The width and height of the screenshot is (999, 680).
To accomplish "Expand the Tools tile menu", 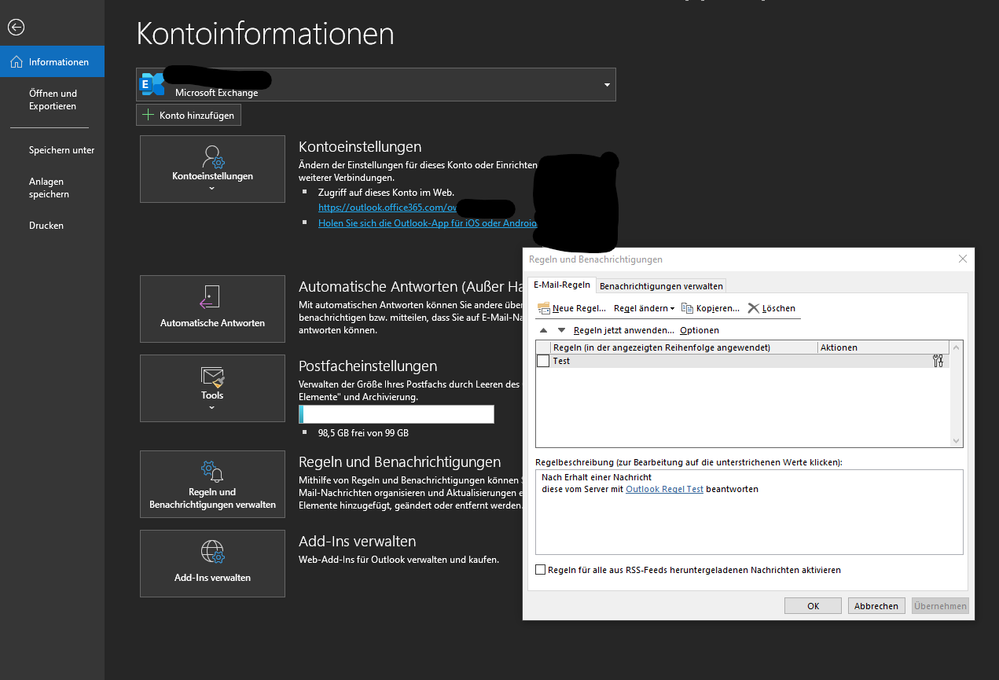I will click(x=212, y=388).
